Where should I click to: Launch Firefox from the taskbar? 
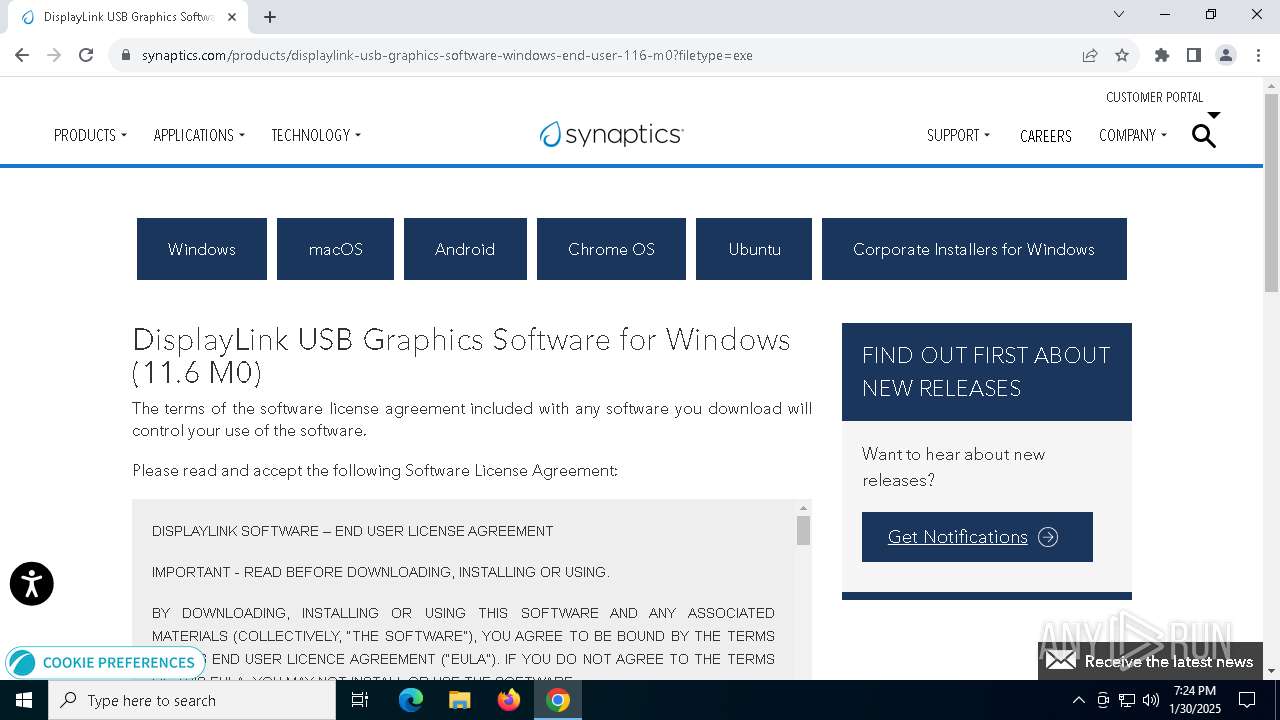tap(509, 700)
